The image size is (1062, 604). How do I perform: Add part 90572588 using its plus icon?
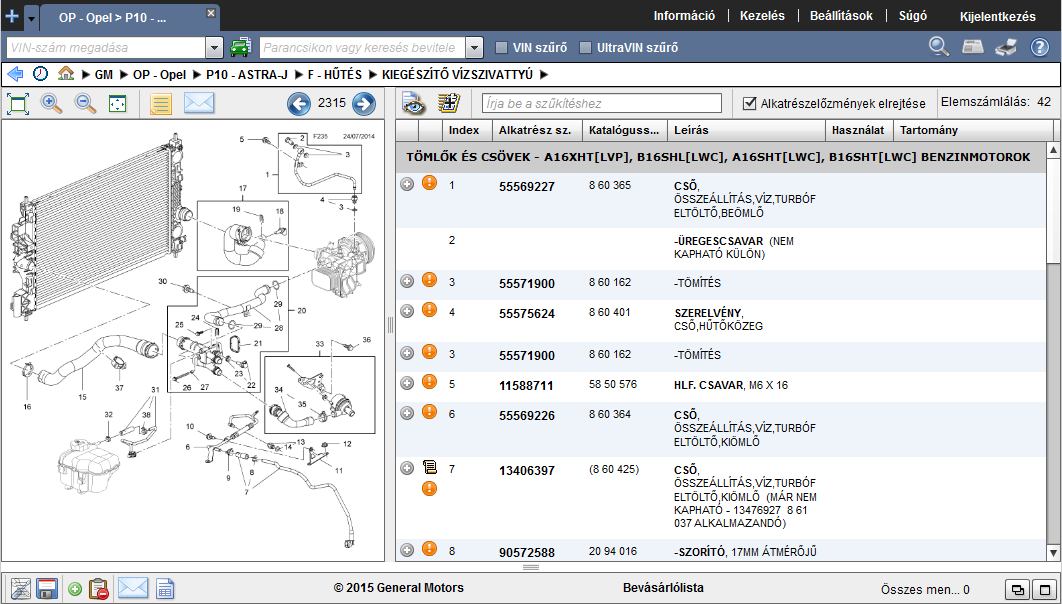click(406, 549)
